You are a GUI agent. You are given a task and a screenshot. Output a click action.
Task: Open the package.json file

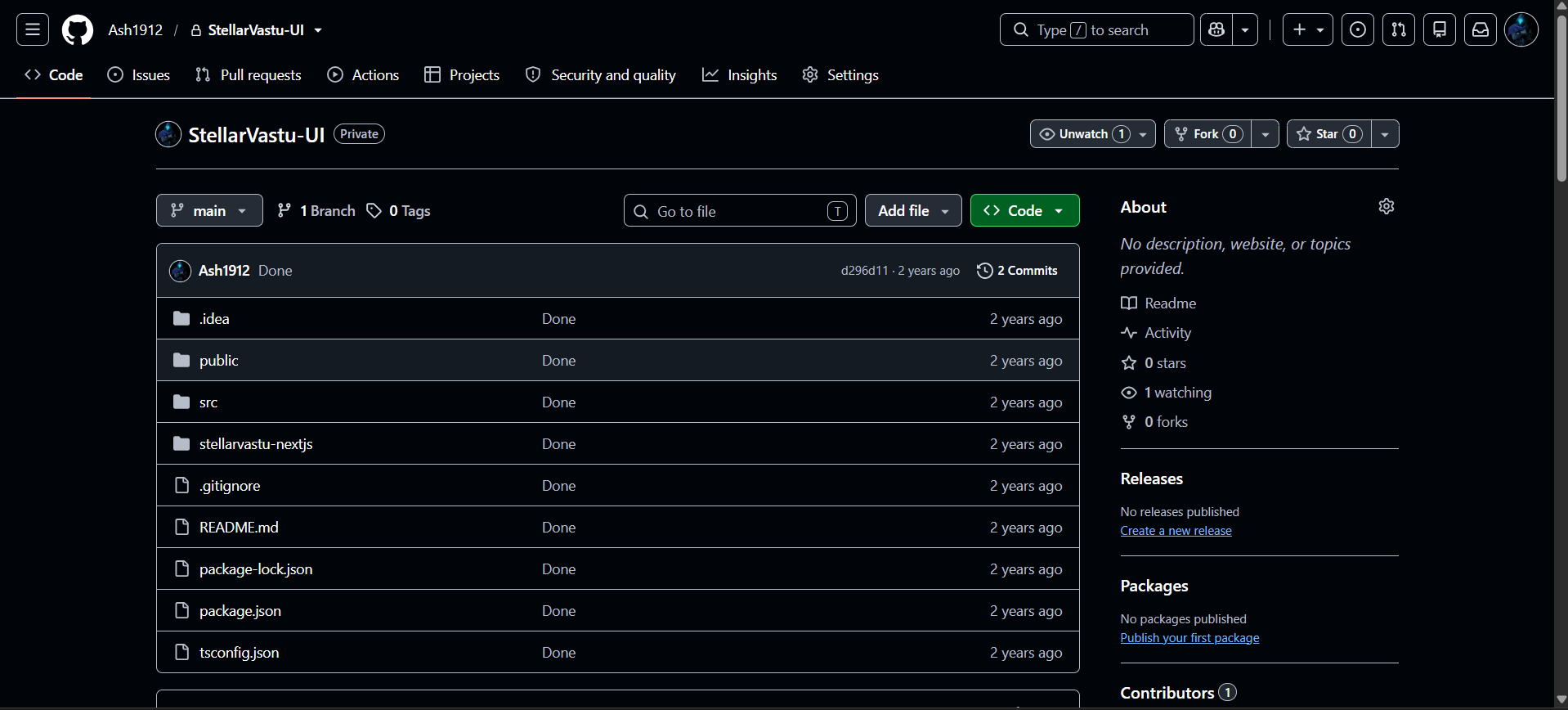tap(240, 611)
